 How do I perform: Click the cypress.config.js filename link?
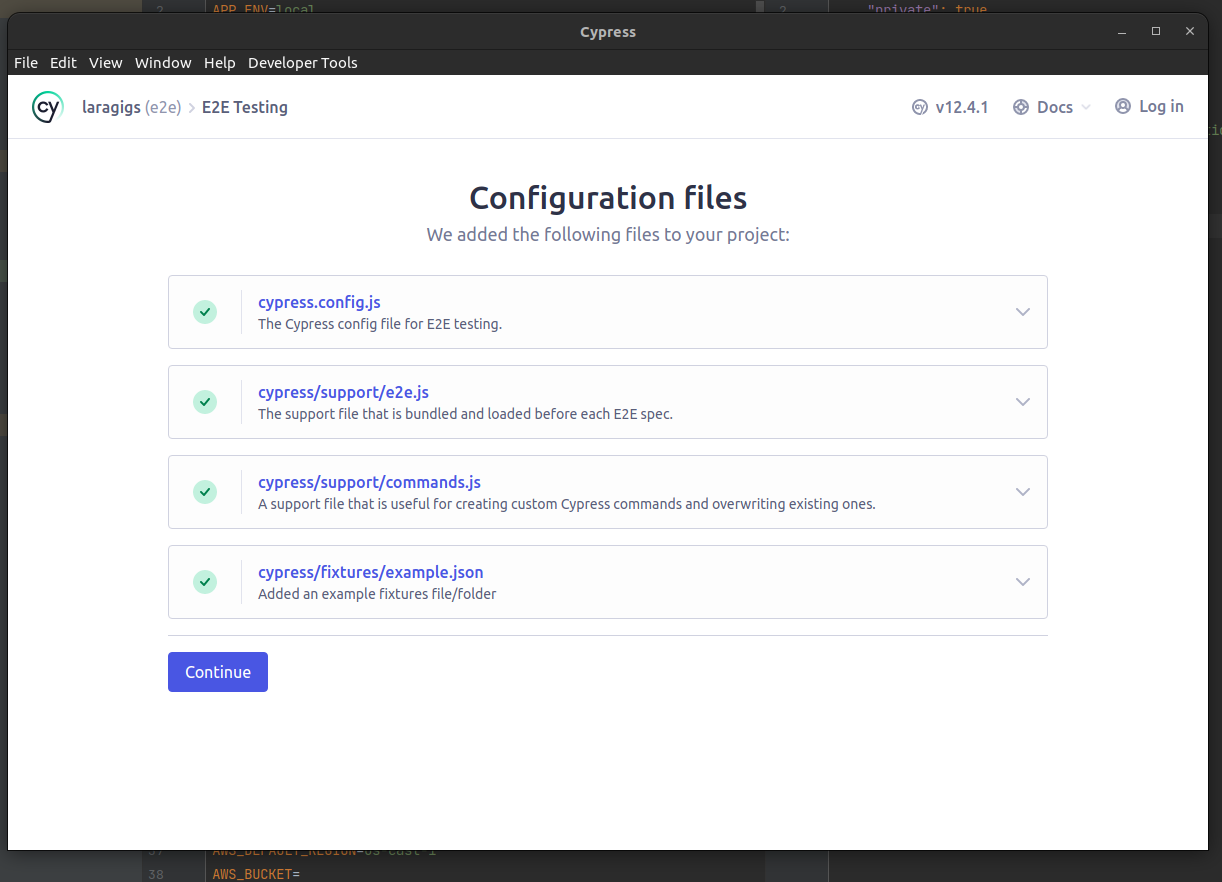319,302
